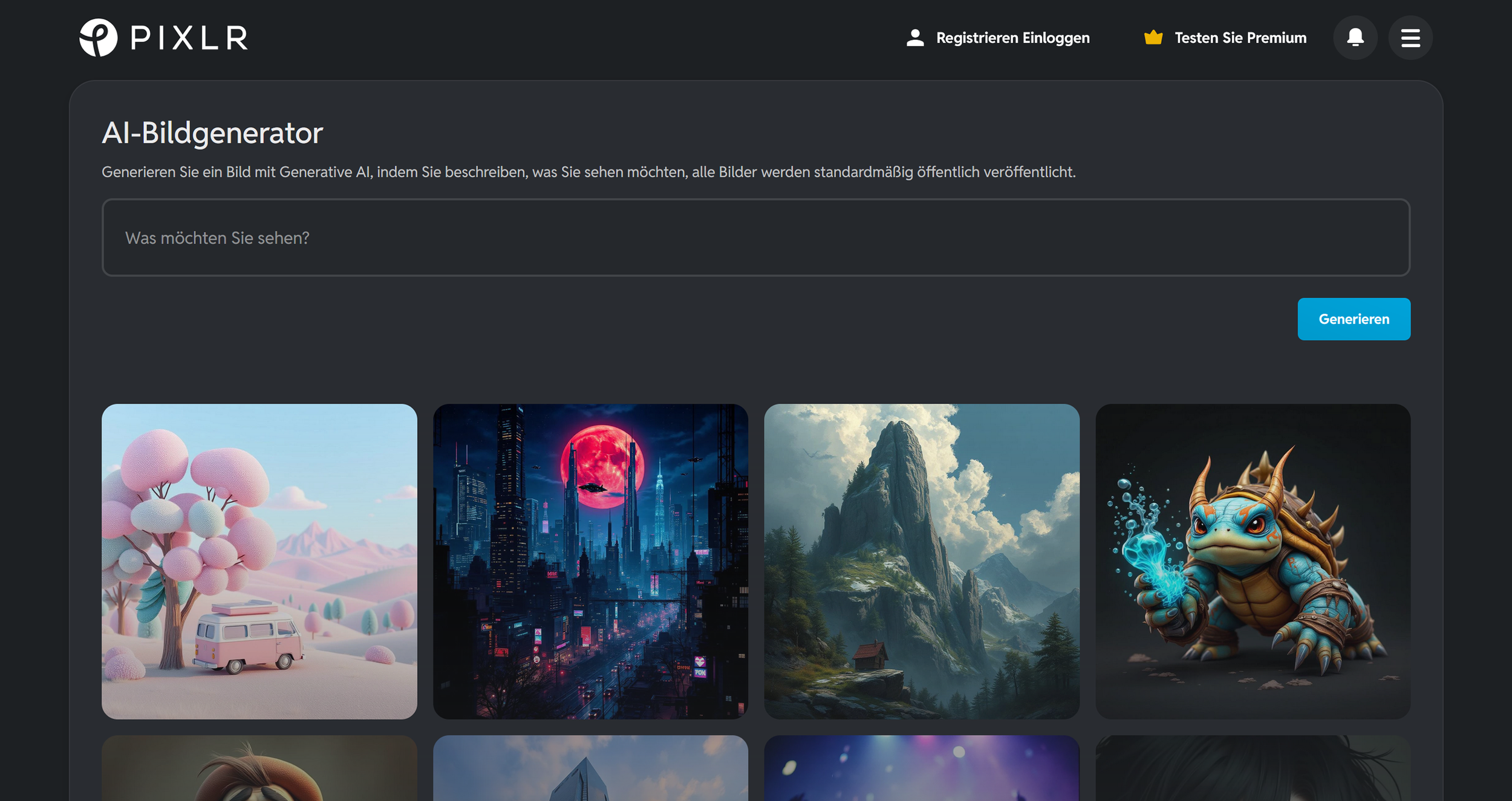Screen dimensions: 1512x801
Task: Click the user profile icon
Action: (915, 37)
